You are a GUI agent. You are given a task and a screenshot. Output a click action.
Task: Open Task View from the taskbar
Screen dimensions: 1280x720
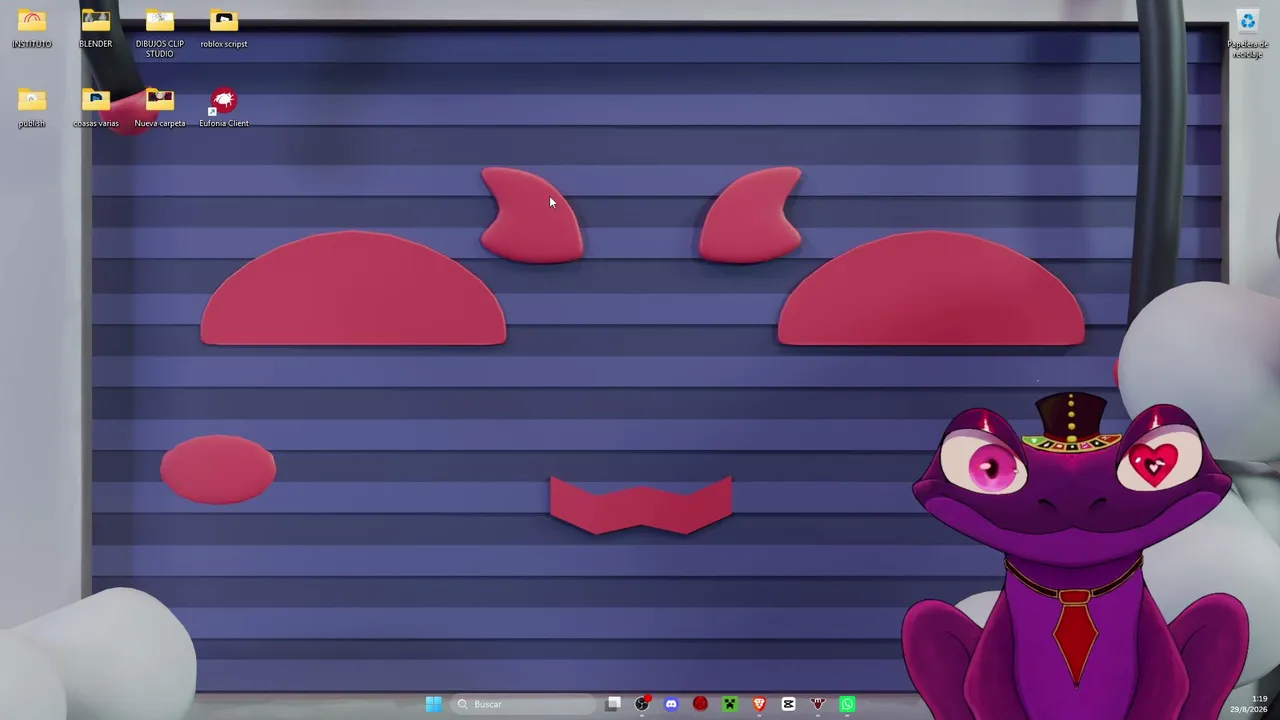tap(613, 704)
